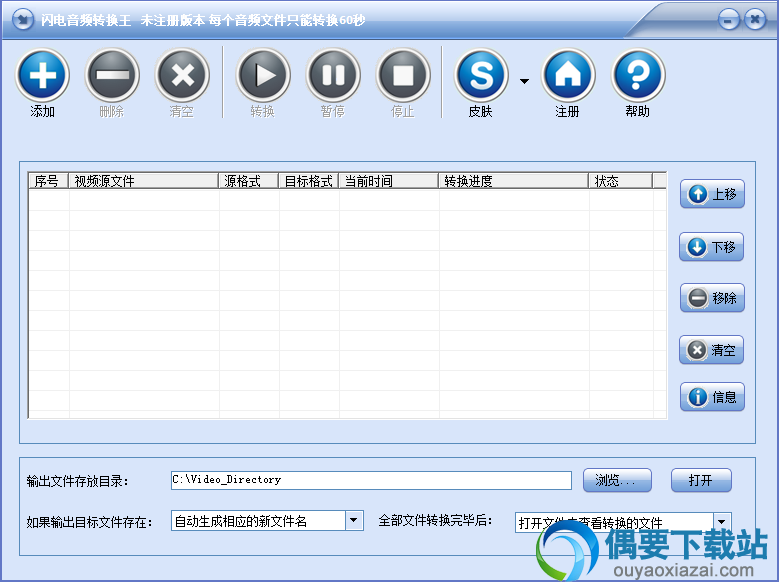This screenshot has height=582, width=779.
Task: Click the 状态 column header
Action: pyautogui.click(x=621, y=181)
